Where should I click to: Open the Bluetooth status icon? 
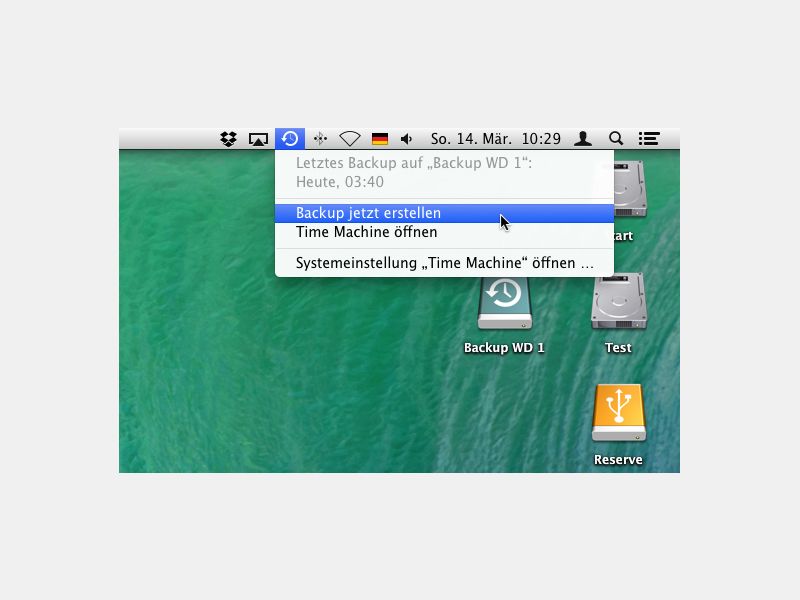pyautogui.click(x=320, y=139)
